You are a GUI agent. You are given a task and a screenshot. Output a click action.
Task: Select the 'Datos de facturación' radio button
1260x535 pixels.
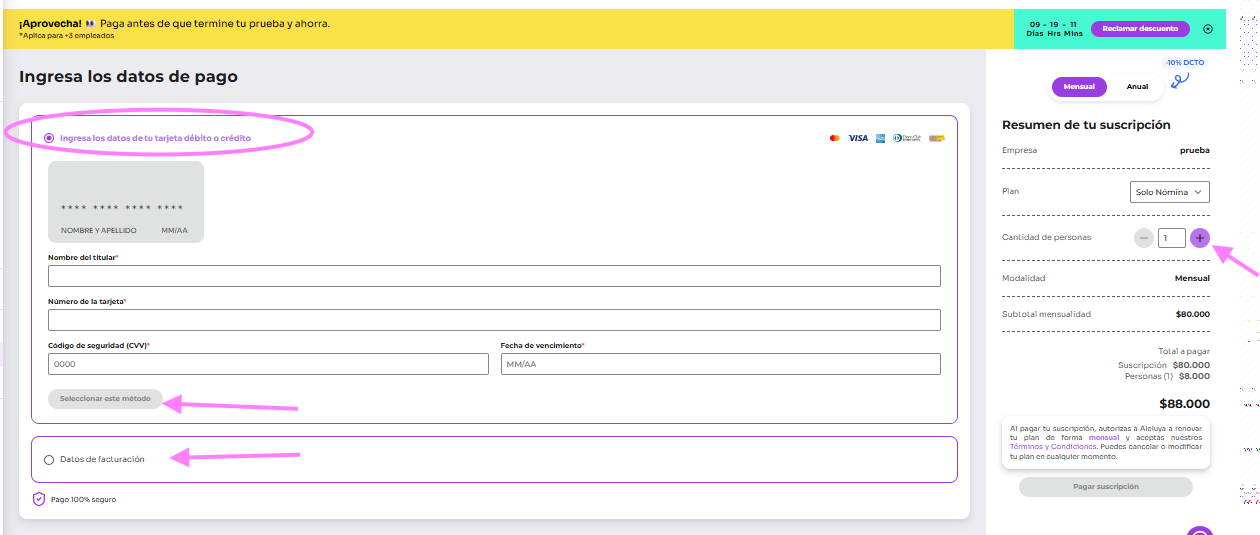pos(49,460)
